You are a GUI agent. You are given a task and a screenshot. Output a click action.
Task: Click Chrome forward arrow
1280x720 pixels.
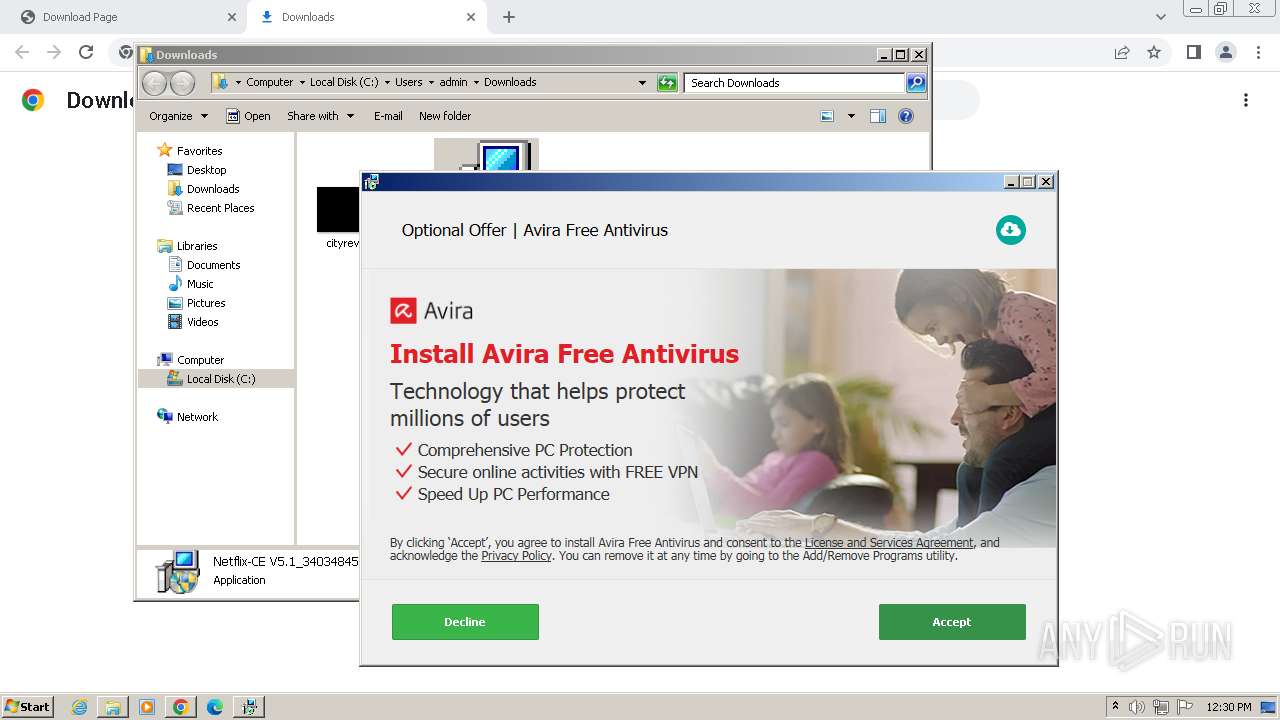pos(54,52)
